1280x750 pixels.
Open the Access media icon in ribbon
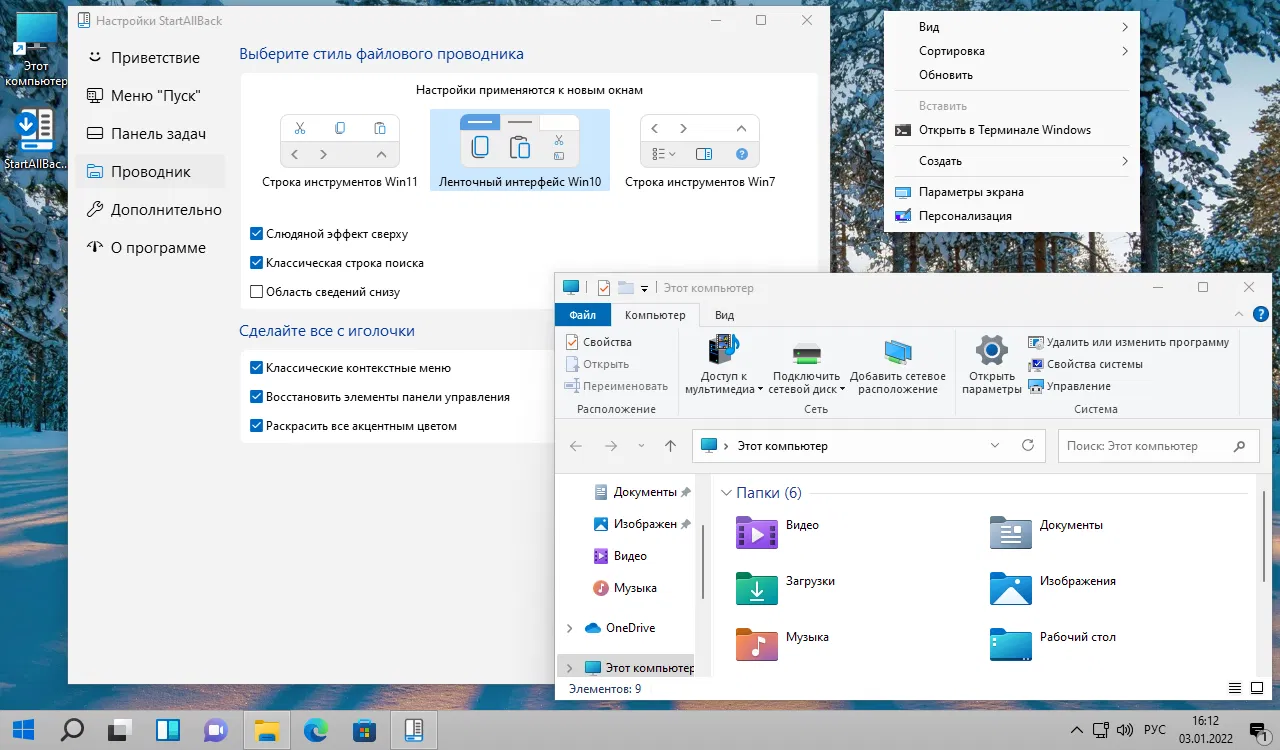tap(724, 350)
